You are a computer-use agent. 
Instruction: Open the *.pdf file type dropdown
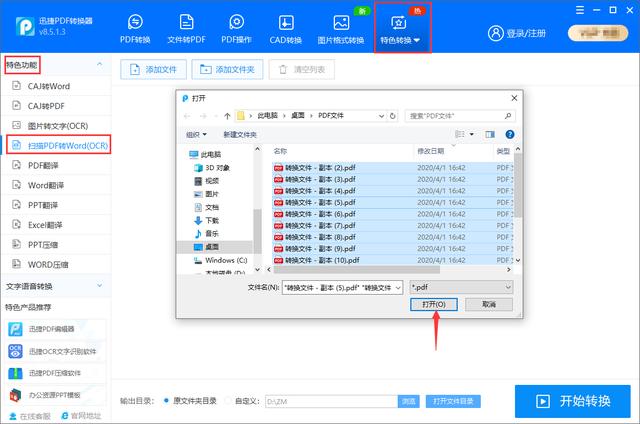click(461, 287)
